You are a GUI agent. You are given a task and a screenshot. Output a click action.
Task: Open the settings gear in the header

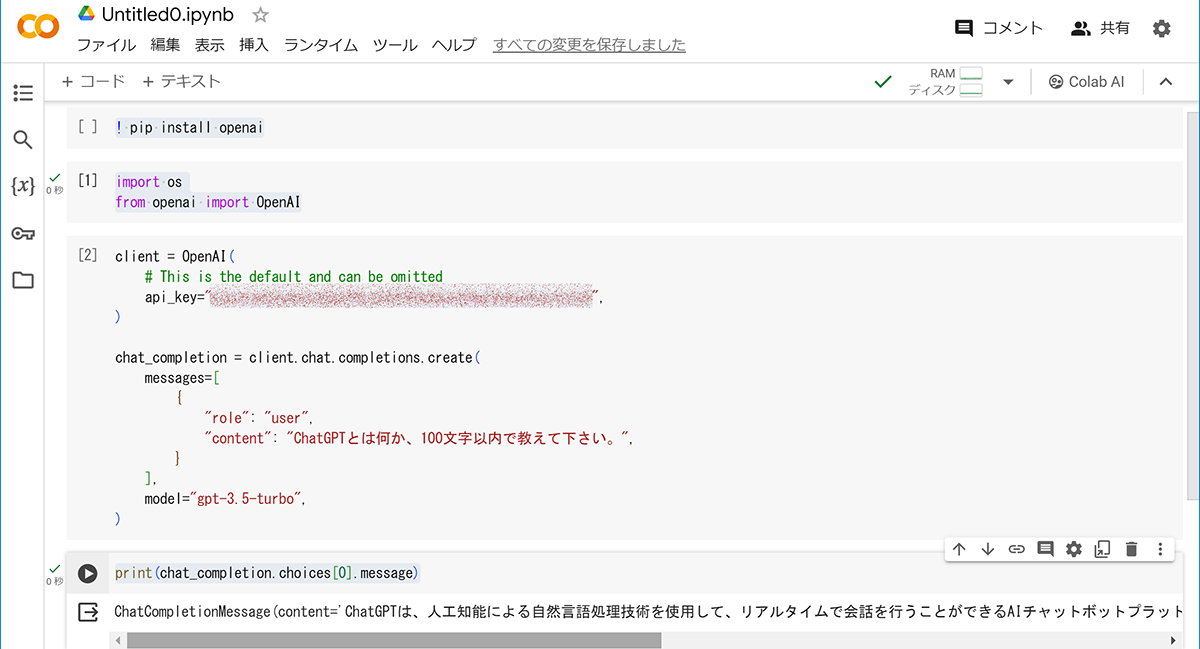pyautogui.click(x=1161, y=29)
